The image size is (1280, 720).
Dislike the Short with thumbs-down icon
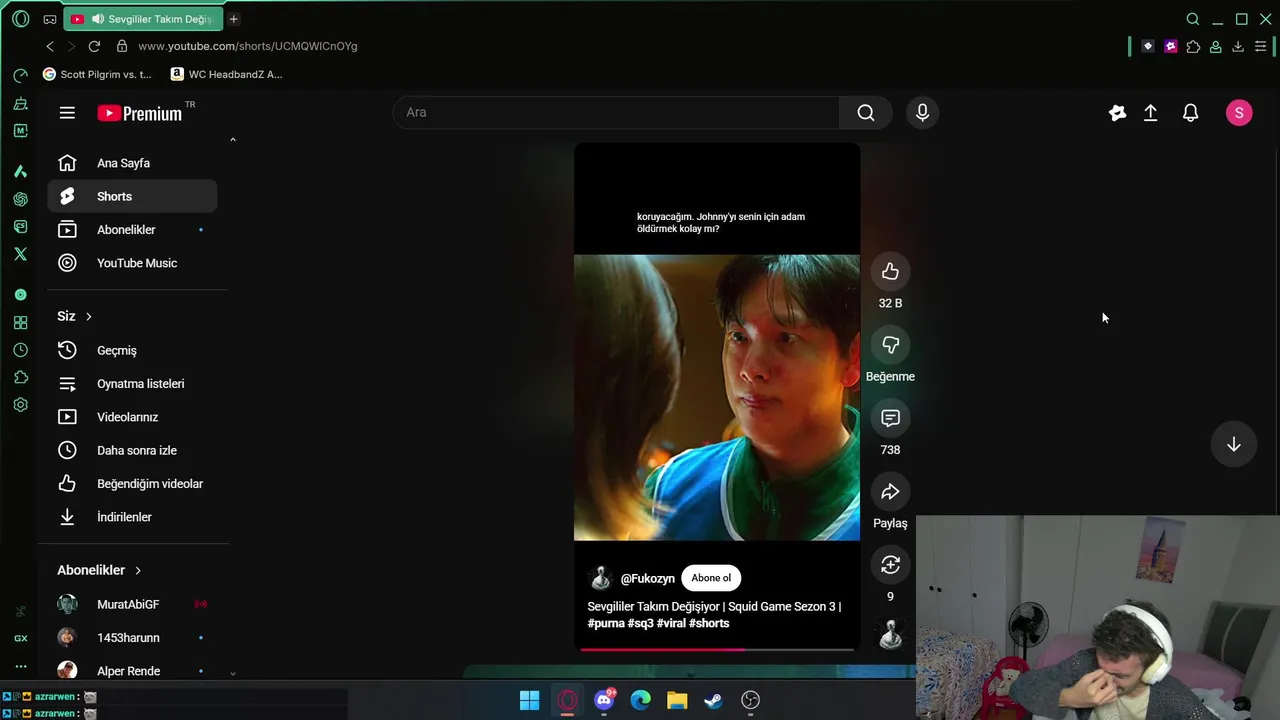pyautogui.click(x=890, y=345)
